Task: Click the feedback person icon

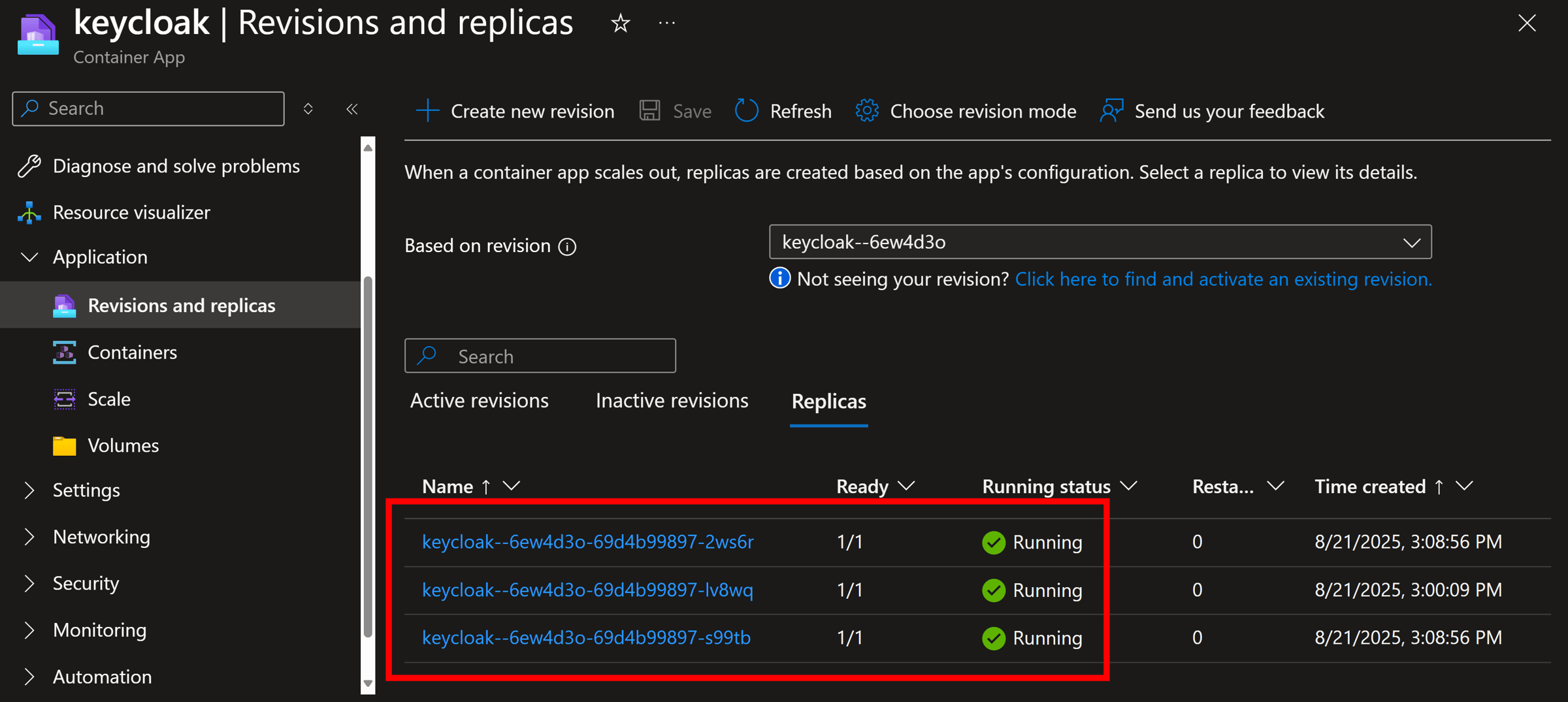Action: pos(1111,110)
